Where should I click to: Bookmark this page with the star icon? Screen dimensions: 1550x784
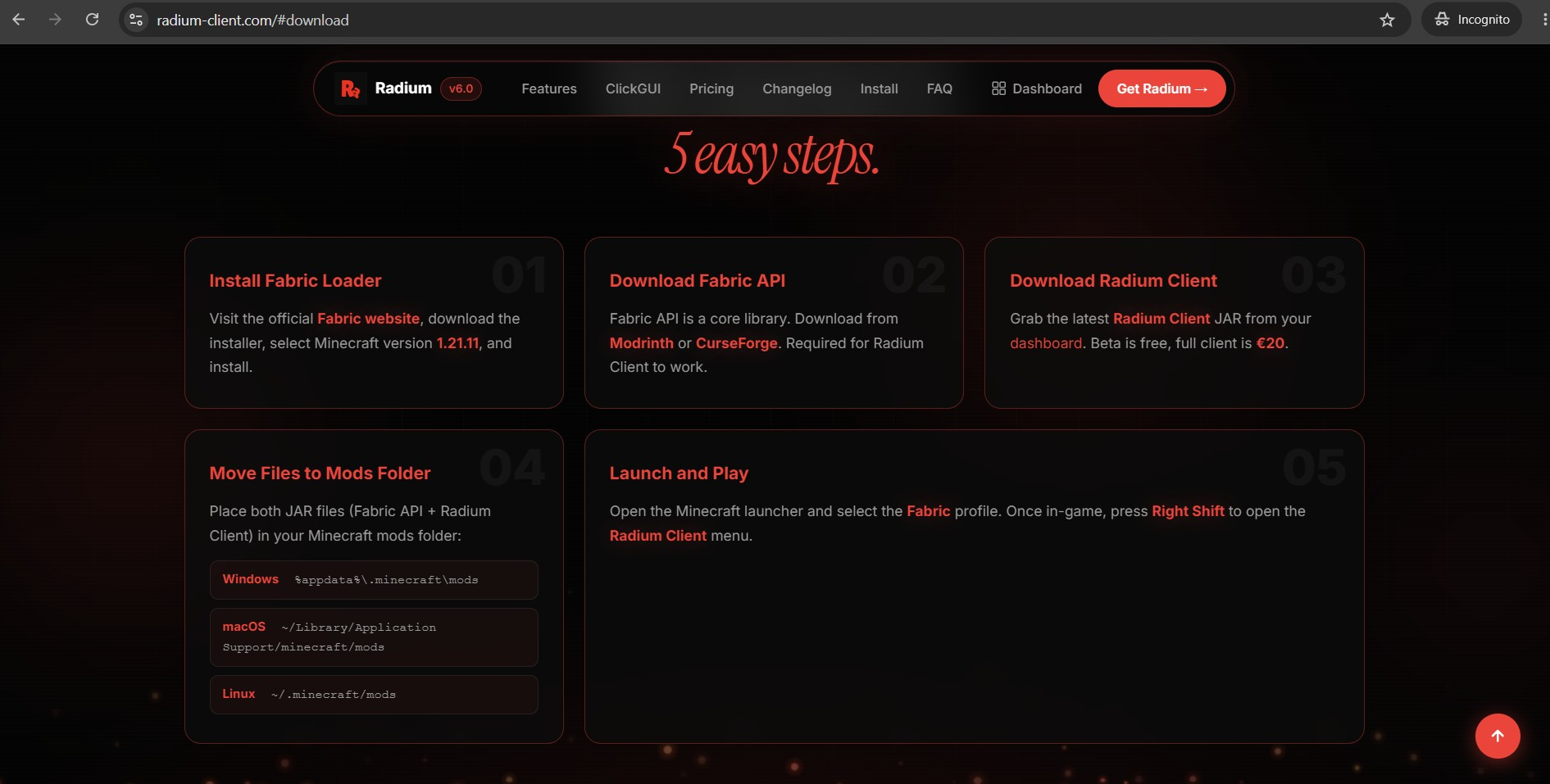coord(1387,20)
